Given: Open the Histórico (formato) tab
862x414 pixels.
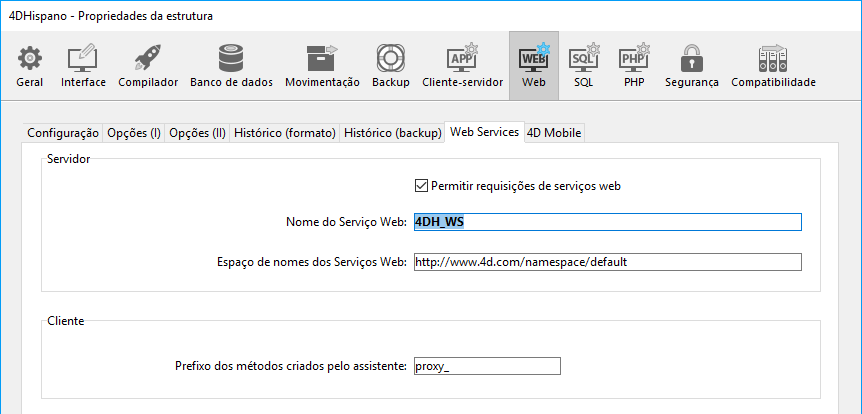Looking at the screenshot, I should (x=284, y=133).
